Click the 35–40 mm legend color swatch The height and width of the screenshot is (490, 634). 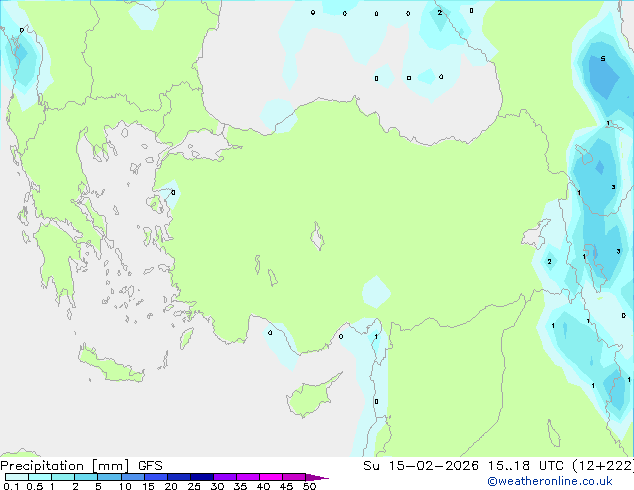click(248, 477)
